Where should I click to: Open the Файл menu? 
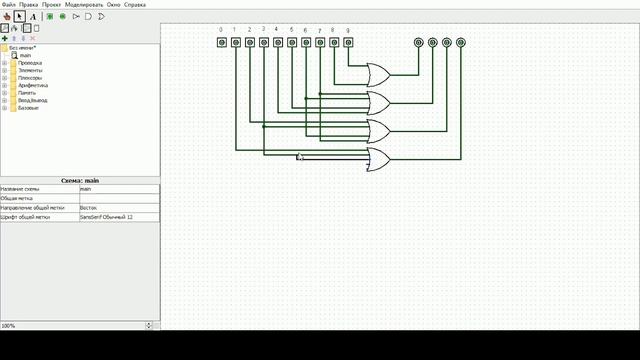[x=9, y=5]
